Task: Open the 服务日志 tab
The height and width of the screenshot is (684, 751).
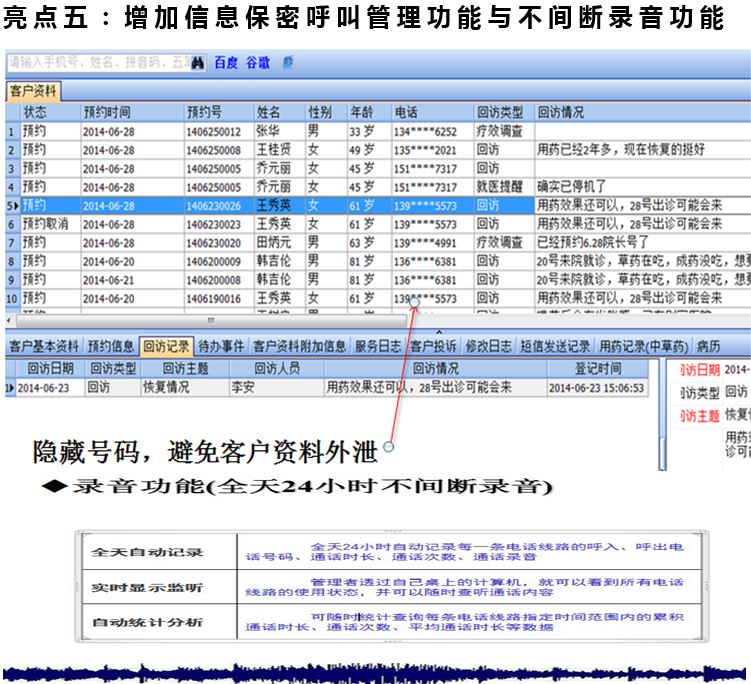Action: [380, 346]
